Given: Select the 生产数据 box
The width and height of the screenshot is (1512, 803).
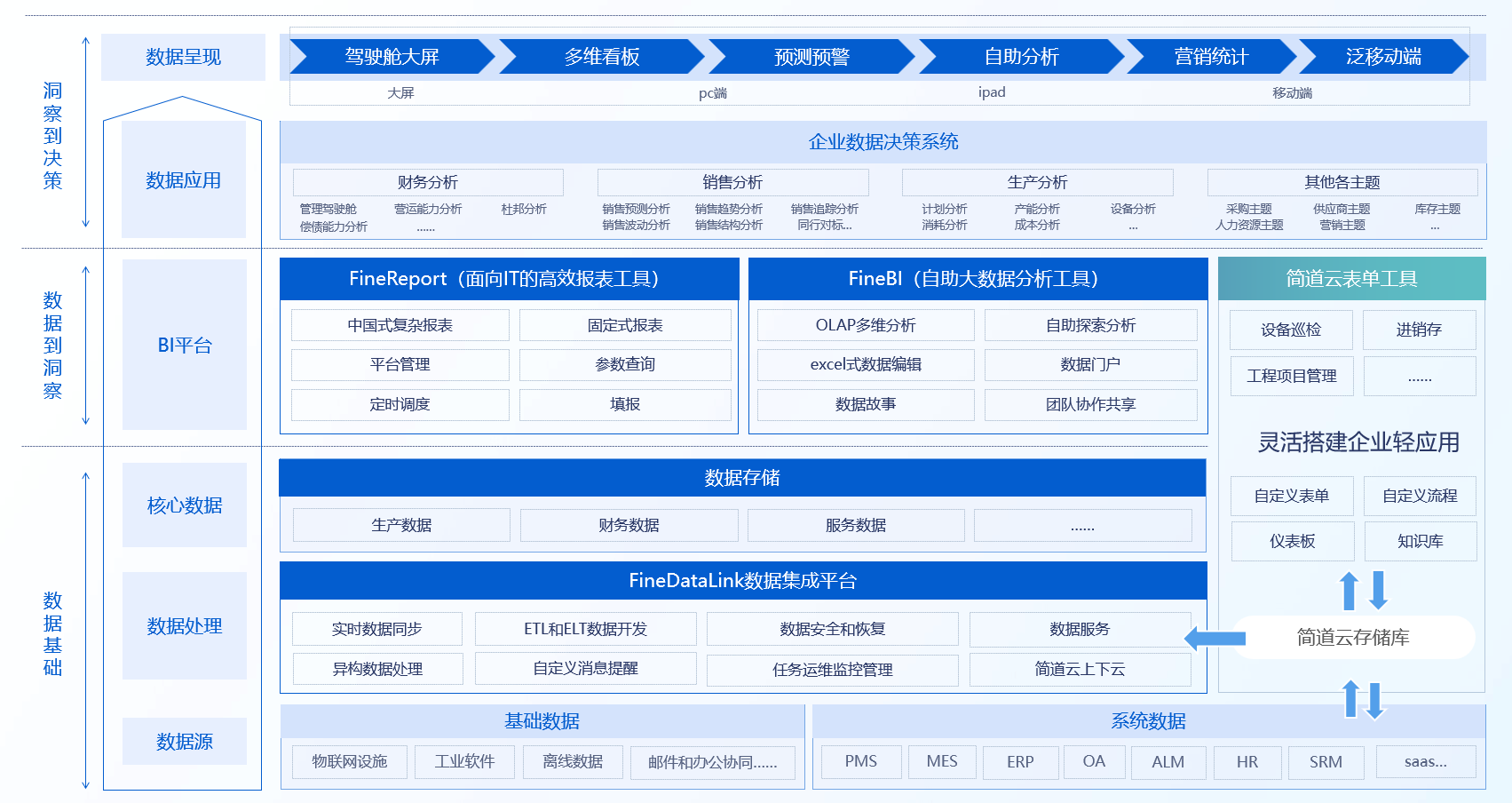Looking at the screenshot, I should (x=401, y=525).
